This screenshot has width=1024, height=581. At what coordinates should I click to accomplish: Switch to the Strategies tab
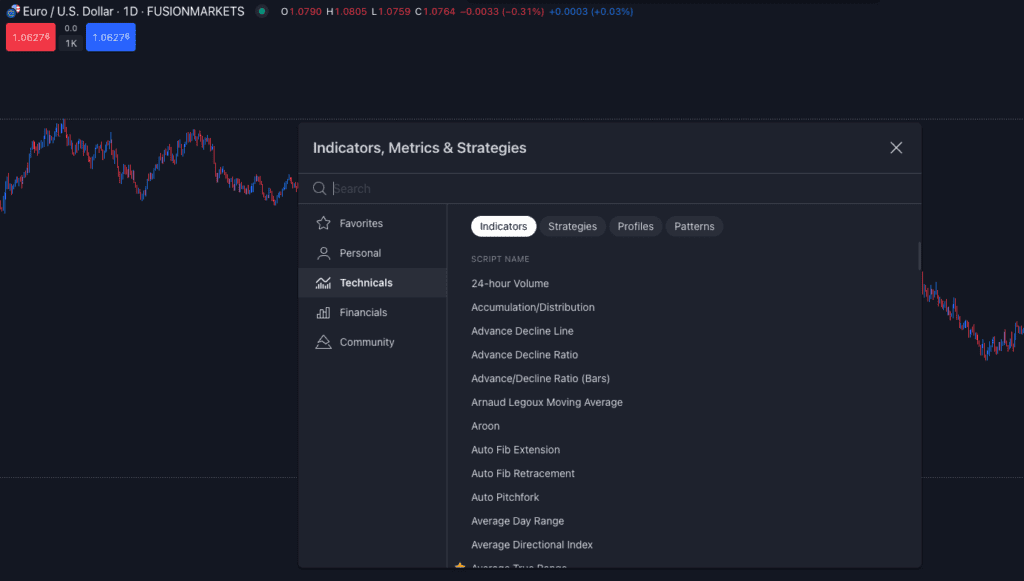point(572,227)
